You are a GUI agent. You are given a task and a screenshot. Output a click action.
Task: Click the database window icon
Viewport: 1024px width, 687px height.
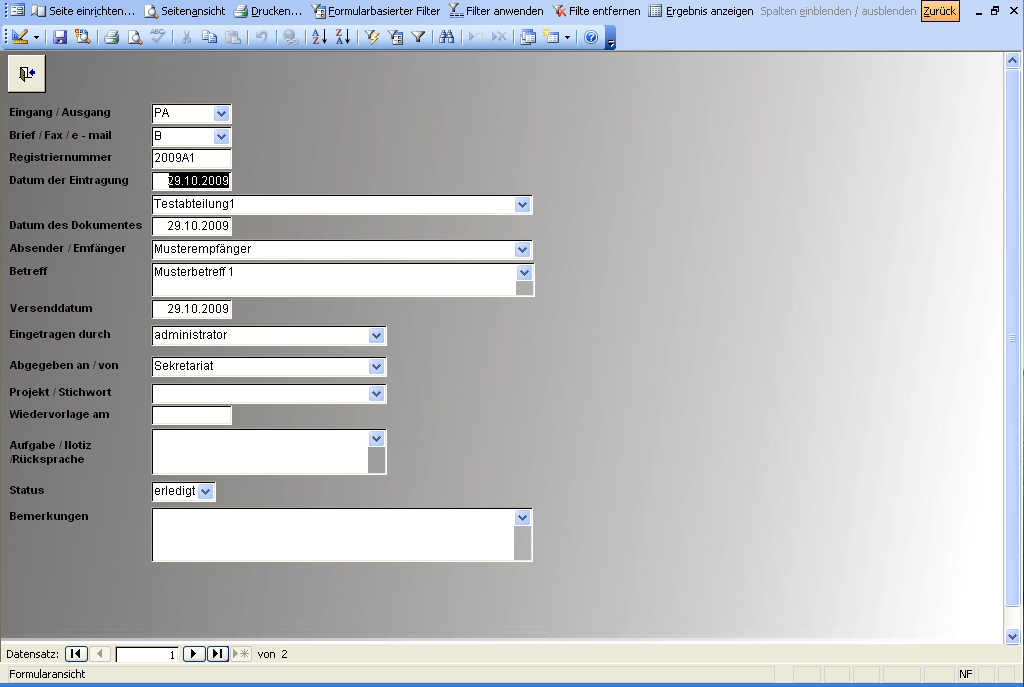(528, 37)
